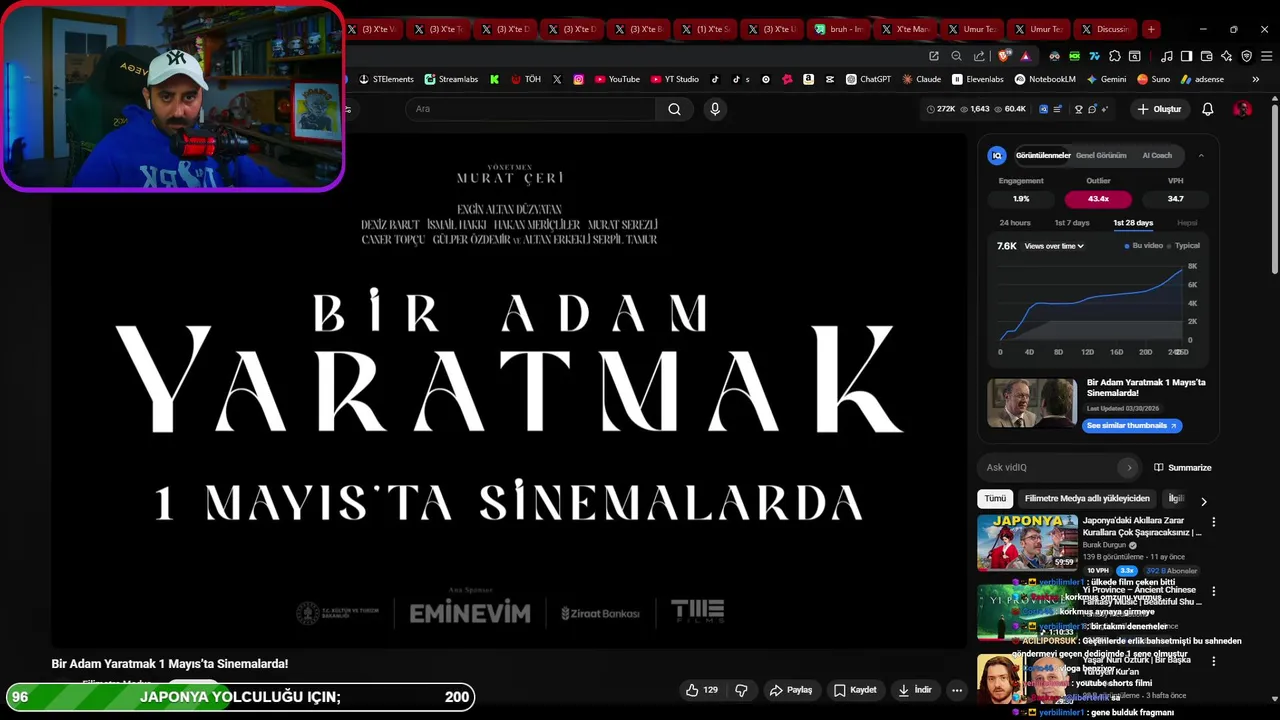Open Suno bookmark
Viewport: 1280px width, 720px height.
[x=1154, y=79]
